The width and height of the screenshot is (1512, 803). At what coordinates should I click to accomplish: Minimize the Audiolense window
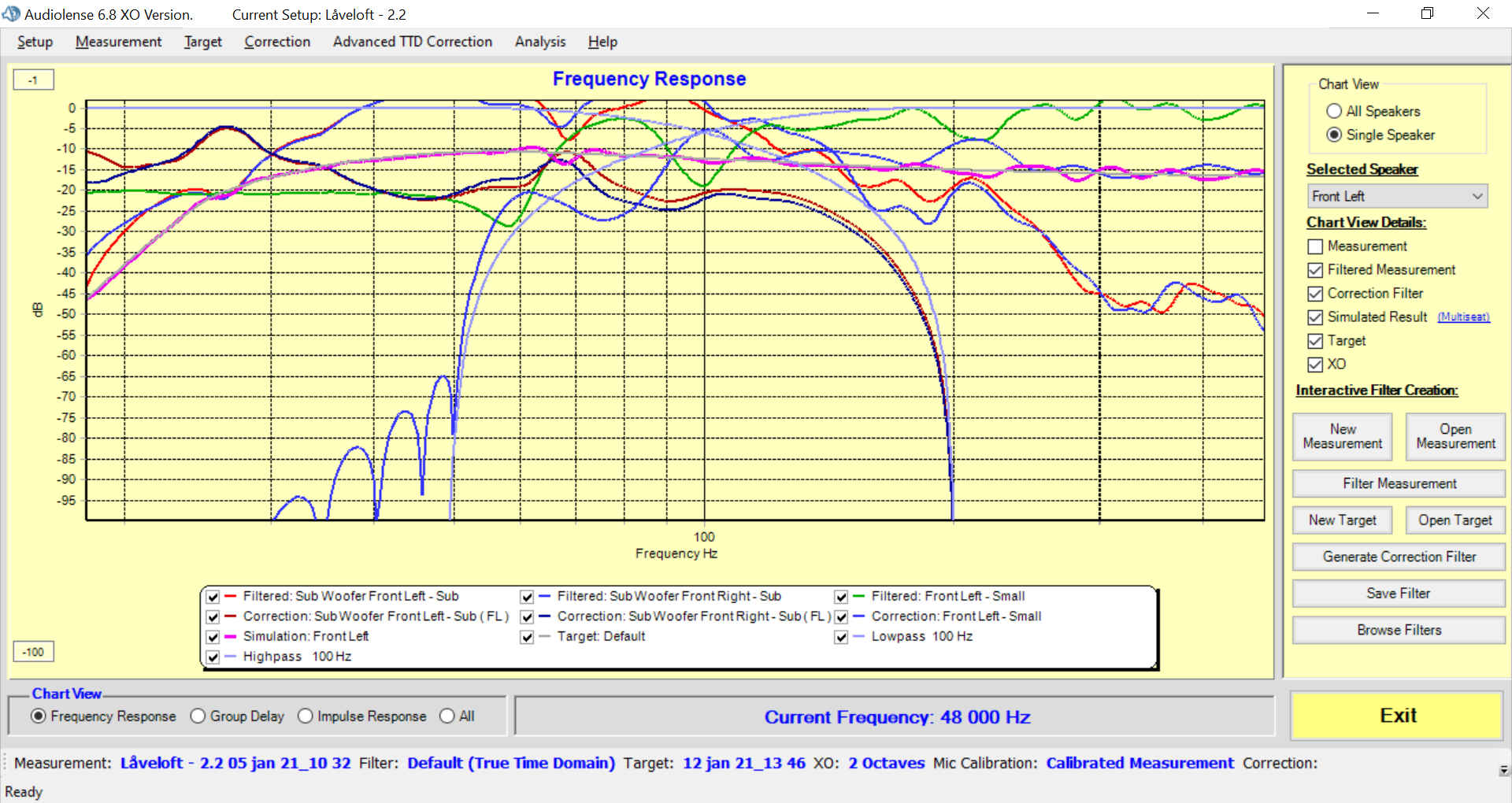1373,13
